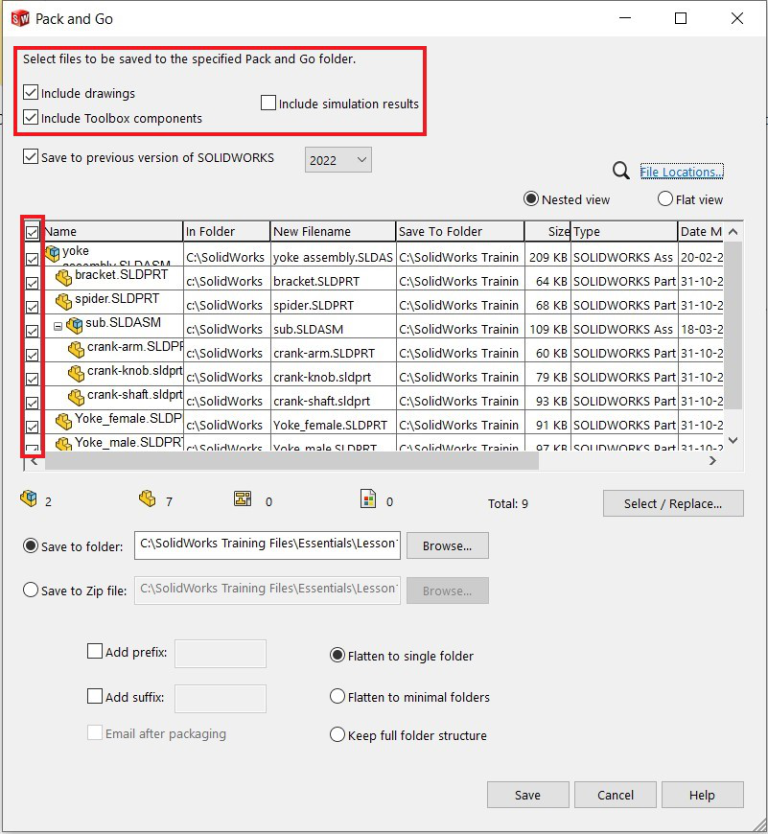
Task: Click the Select / Replace button
Action: coord(673,503)
